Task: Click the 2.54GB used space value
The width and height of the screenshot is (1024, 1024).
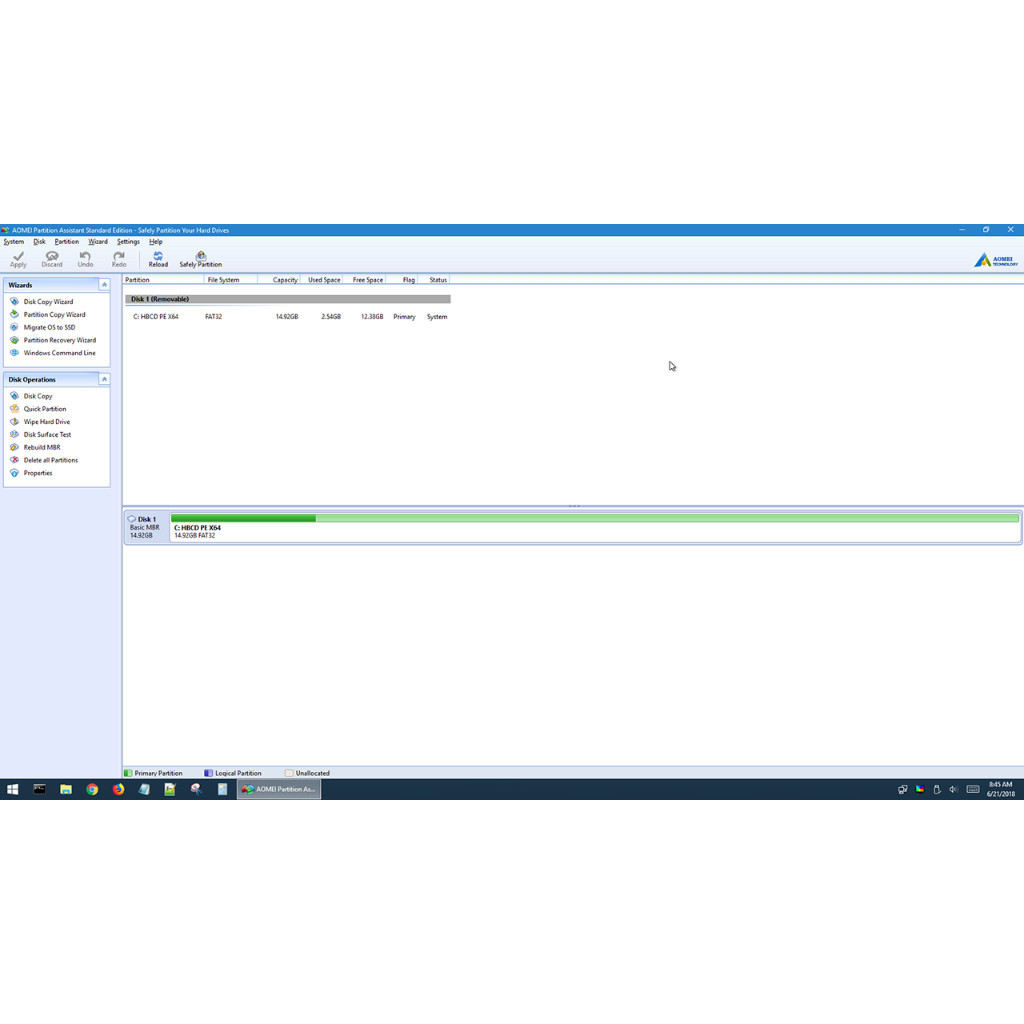Action: coord(331,317)
